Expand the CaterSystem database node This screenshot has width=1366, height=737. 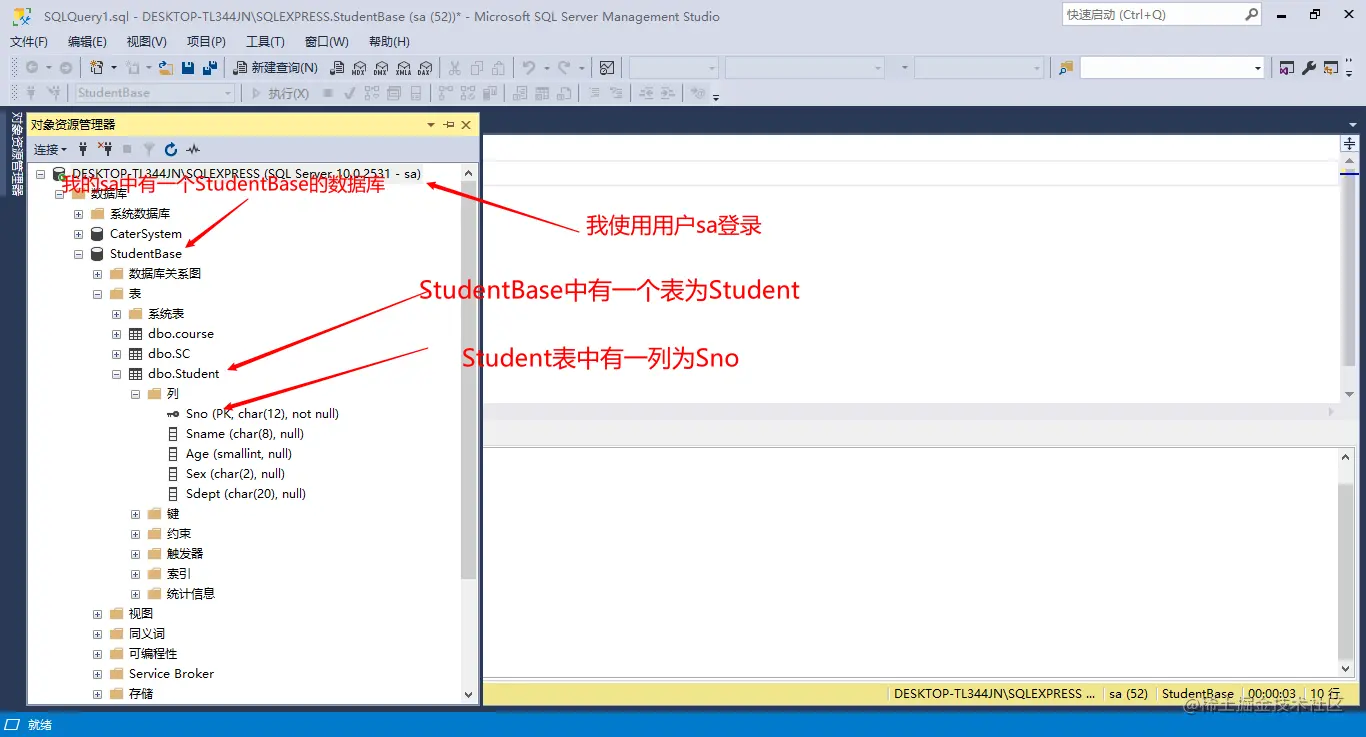click(78, 234)
